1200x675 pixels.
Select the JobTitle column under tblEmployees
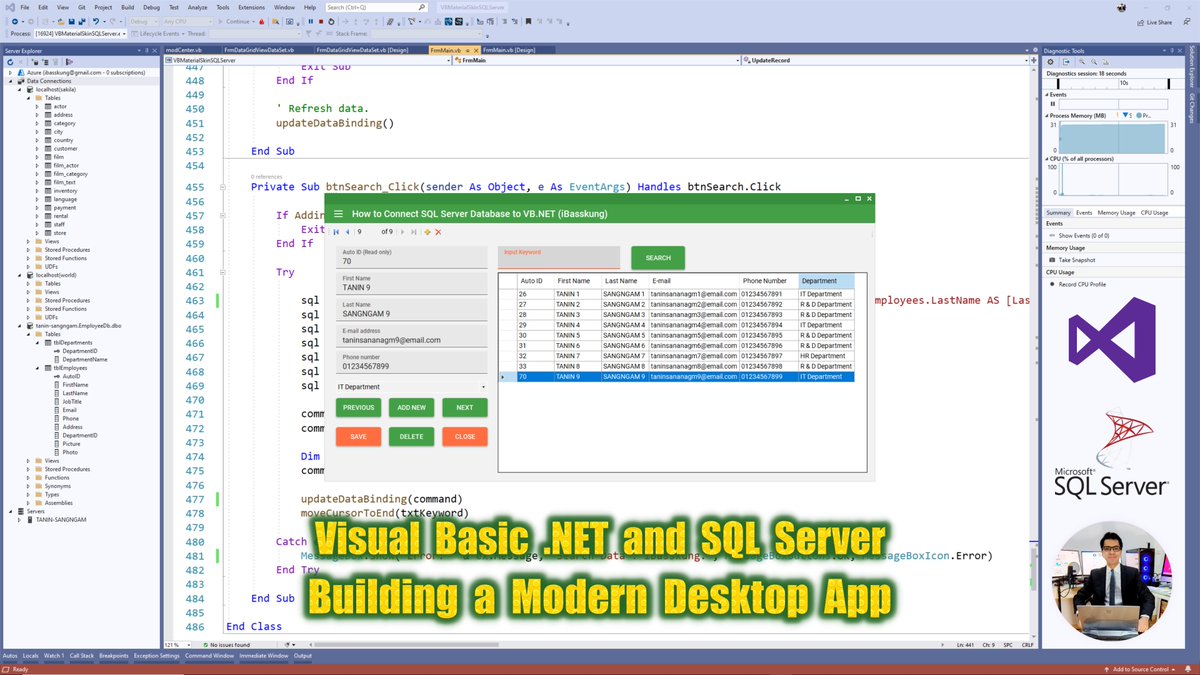pos(75,401)
